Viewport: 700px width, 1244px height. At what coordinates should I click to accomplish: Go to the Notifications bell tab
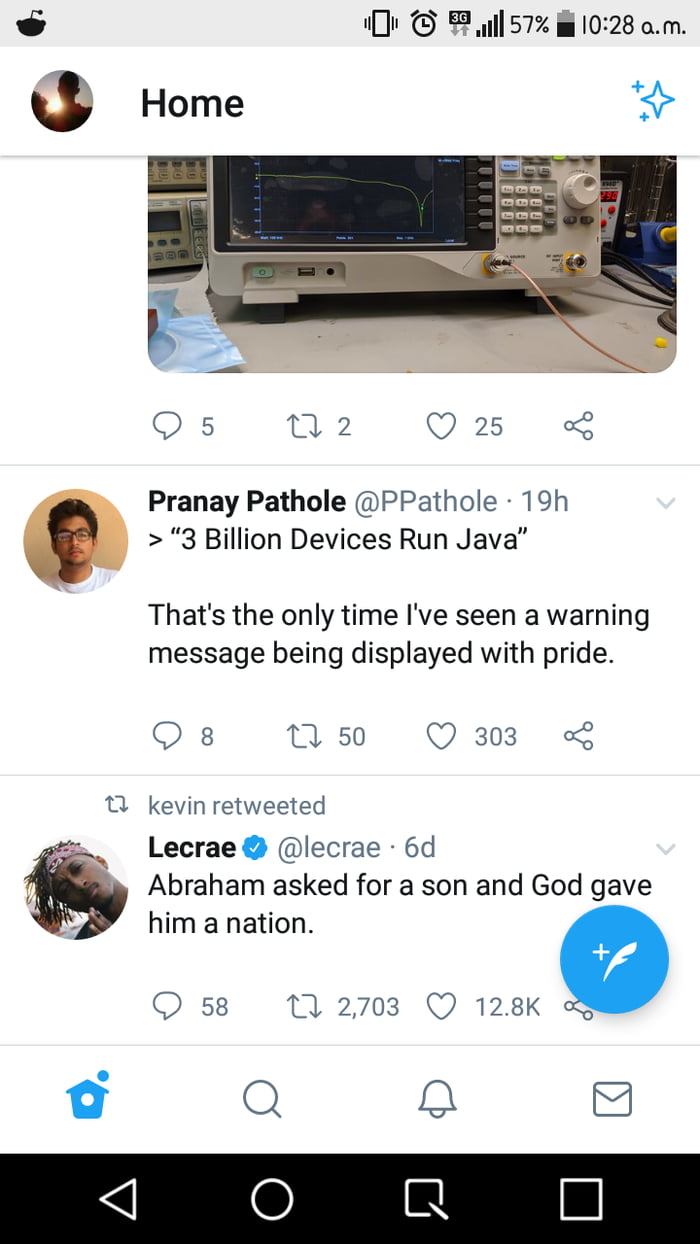[x=437, y=1099]
